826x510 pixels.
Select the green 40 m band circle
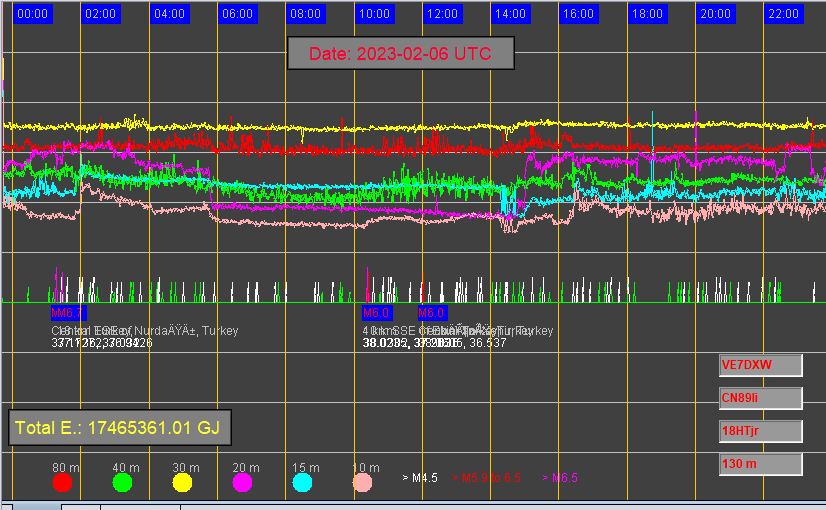click(123, 483)
